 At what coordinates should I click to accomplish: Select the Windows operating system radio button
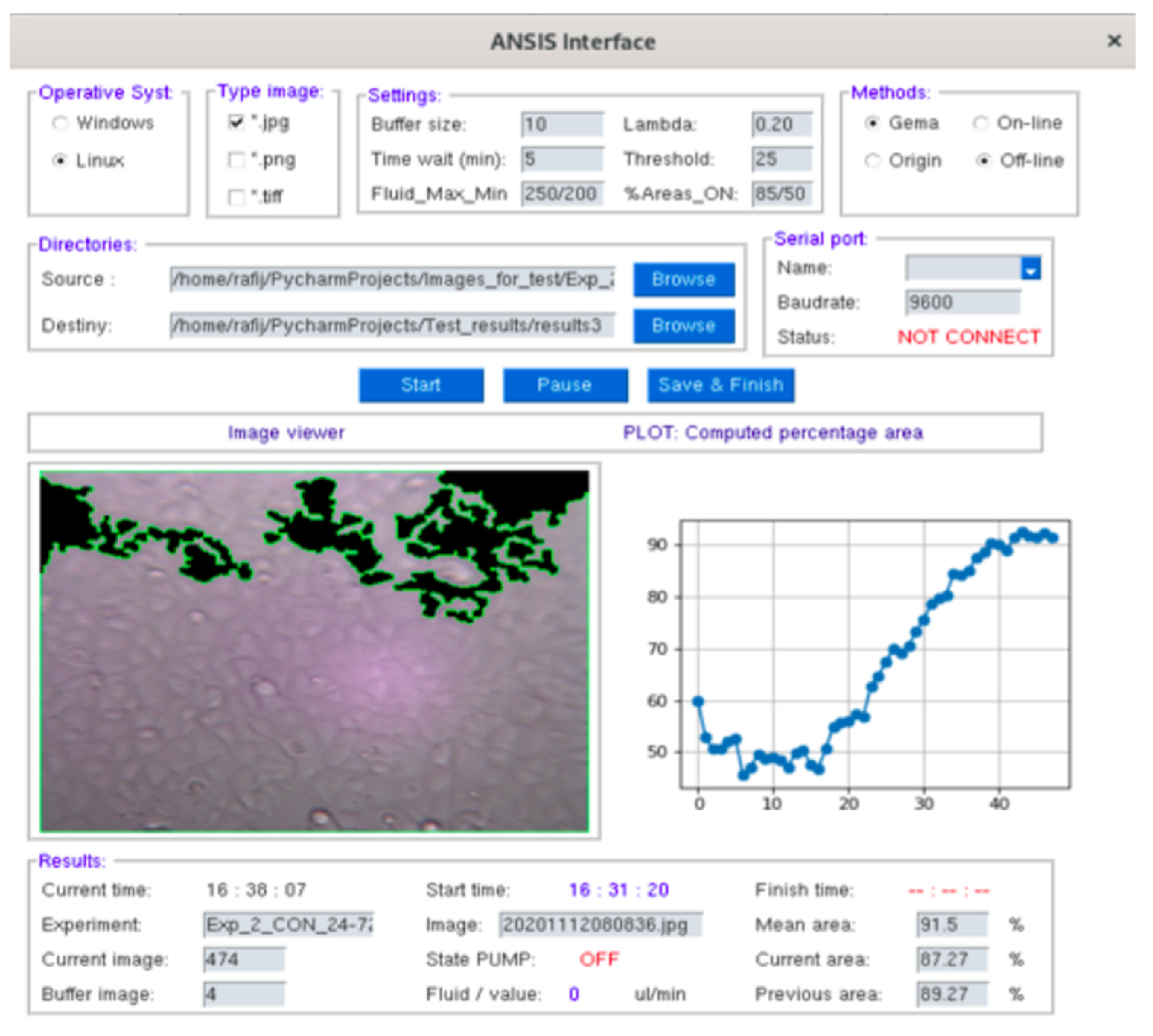click(60, 123)
